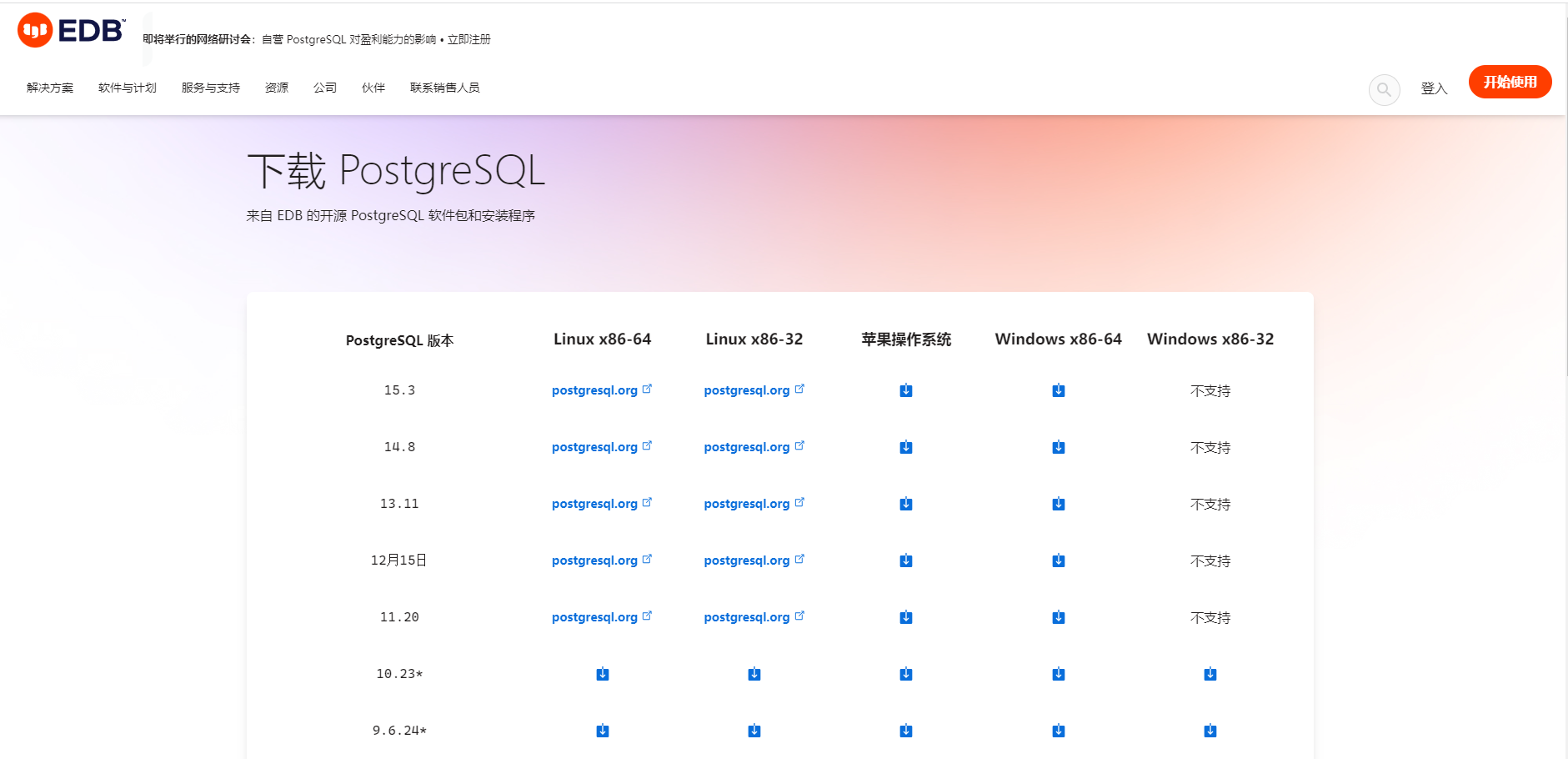Select version cell 12月15日
Screen dimensions: 1568x759
click(x=399, y=560)
